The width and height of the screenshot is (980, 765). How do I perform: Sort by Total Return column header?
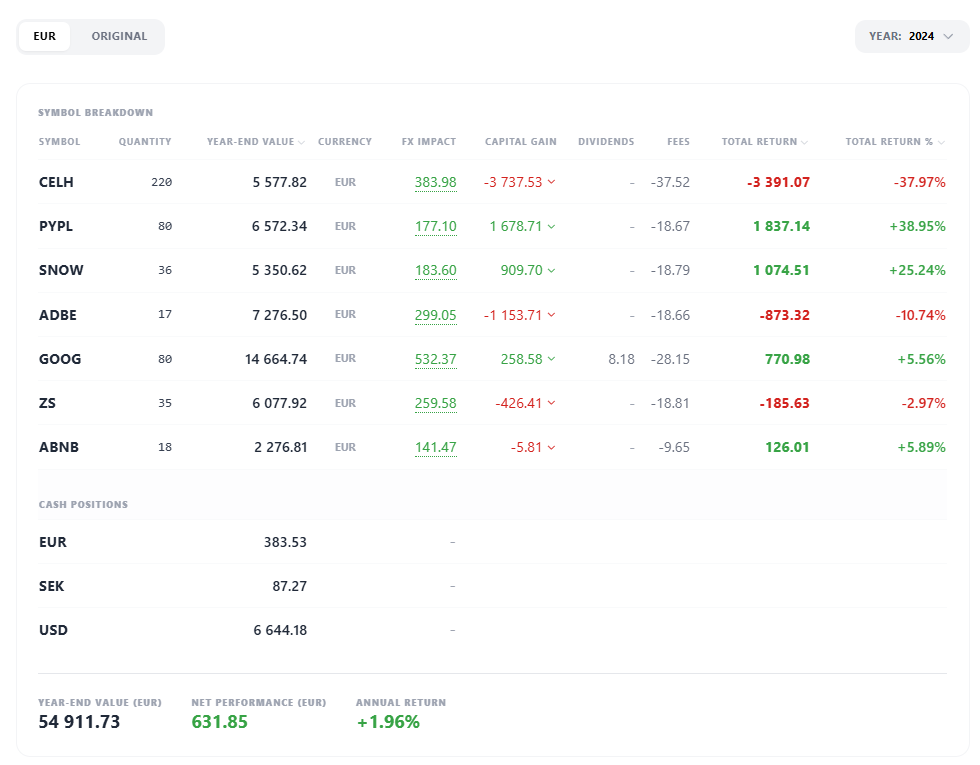[765, 142]
